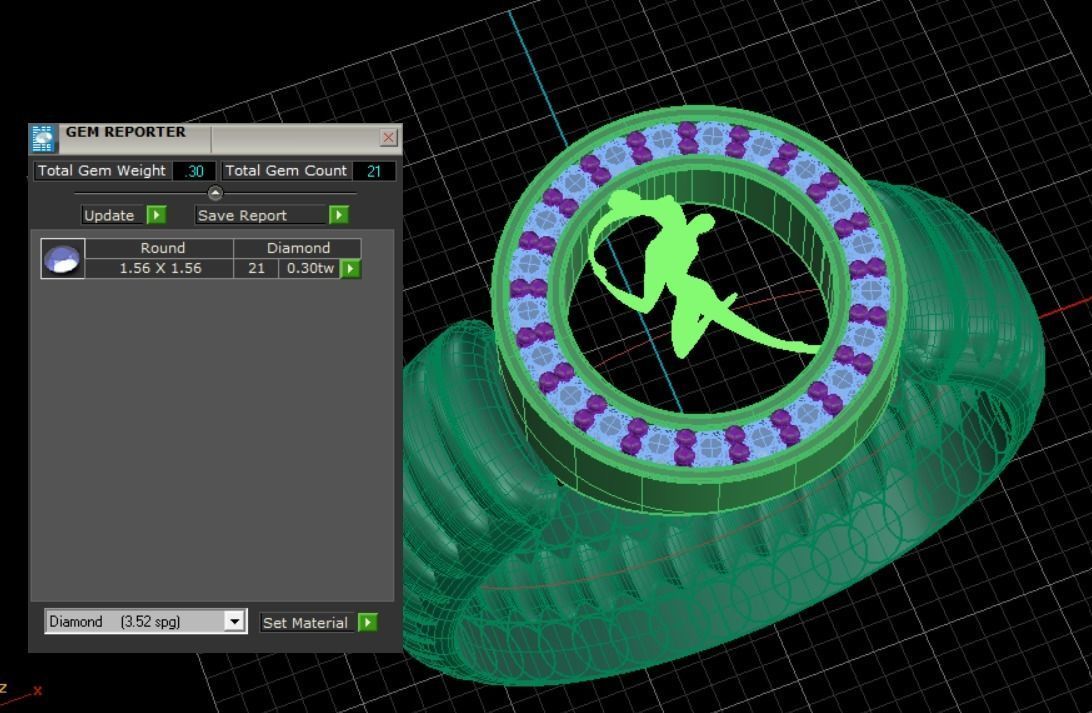The width and height of the screenshot is (1092, 713).
Task: Collapse the panel using the round arrow handle
Action: tap(215, 193)
